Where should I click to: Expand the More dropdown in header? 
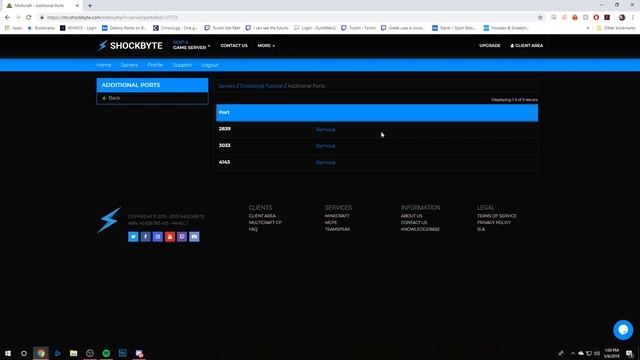click(x=266, y=46)
